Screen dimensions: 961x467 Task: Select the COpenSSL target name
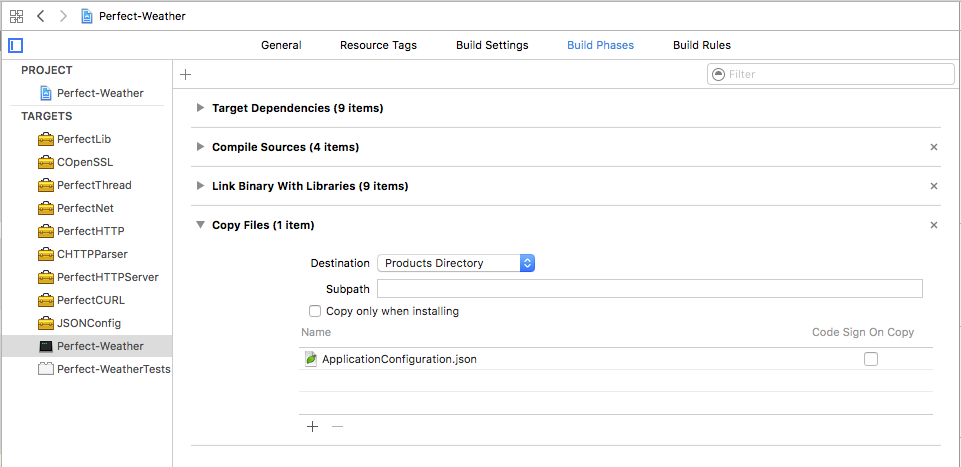tap(85, 162)
